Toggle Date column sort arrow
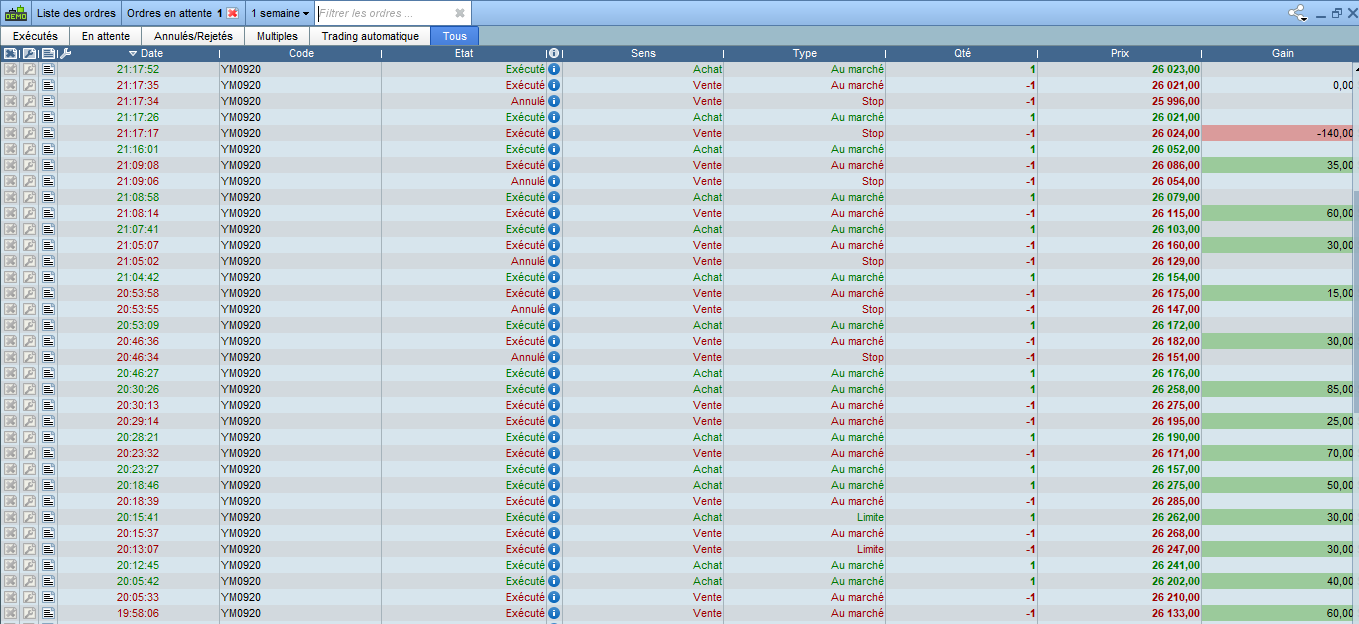Screen dimensions: 1359x624 [133, 53]
